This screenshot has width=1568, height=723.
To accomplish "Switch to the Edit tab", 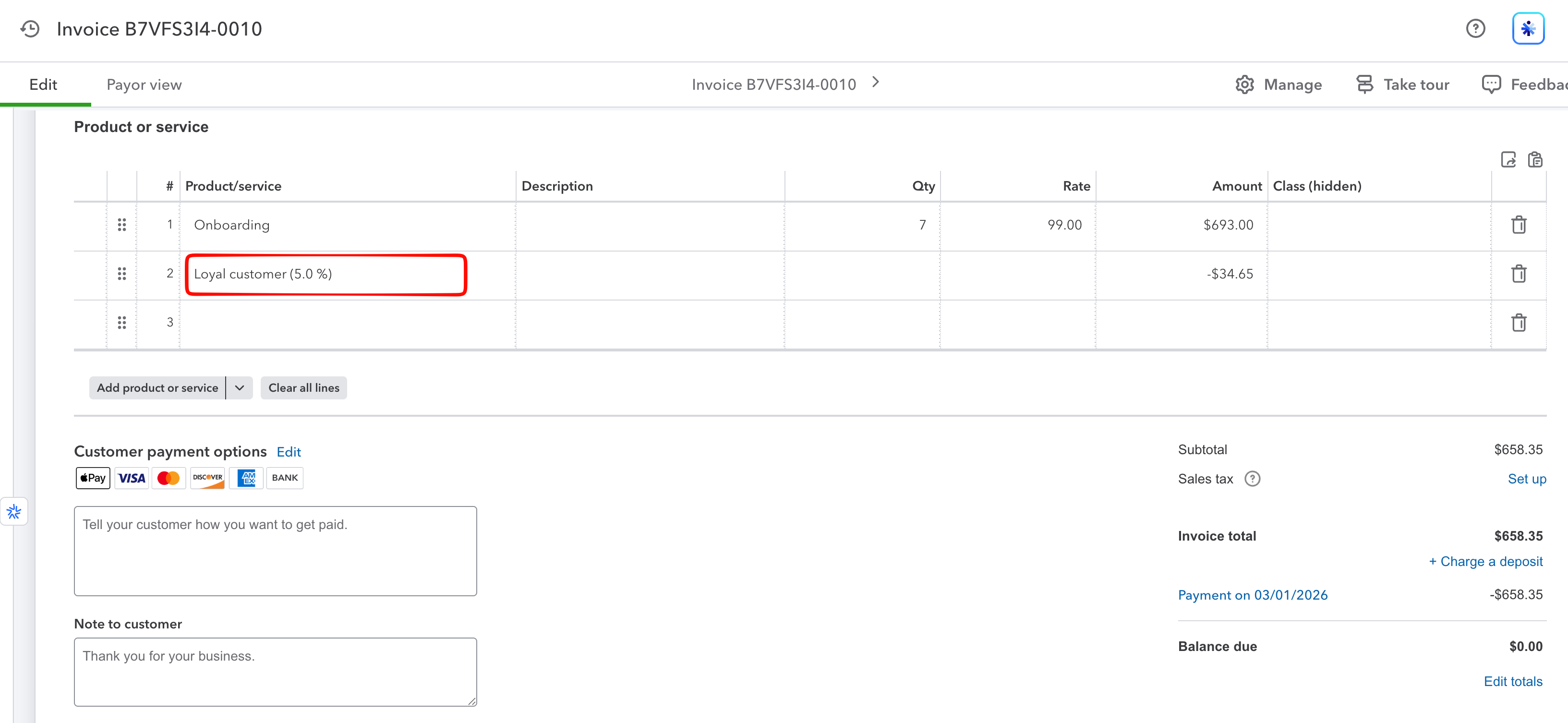I will (43, 84).
